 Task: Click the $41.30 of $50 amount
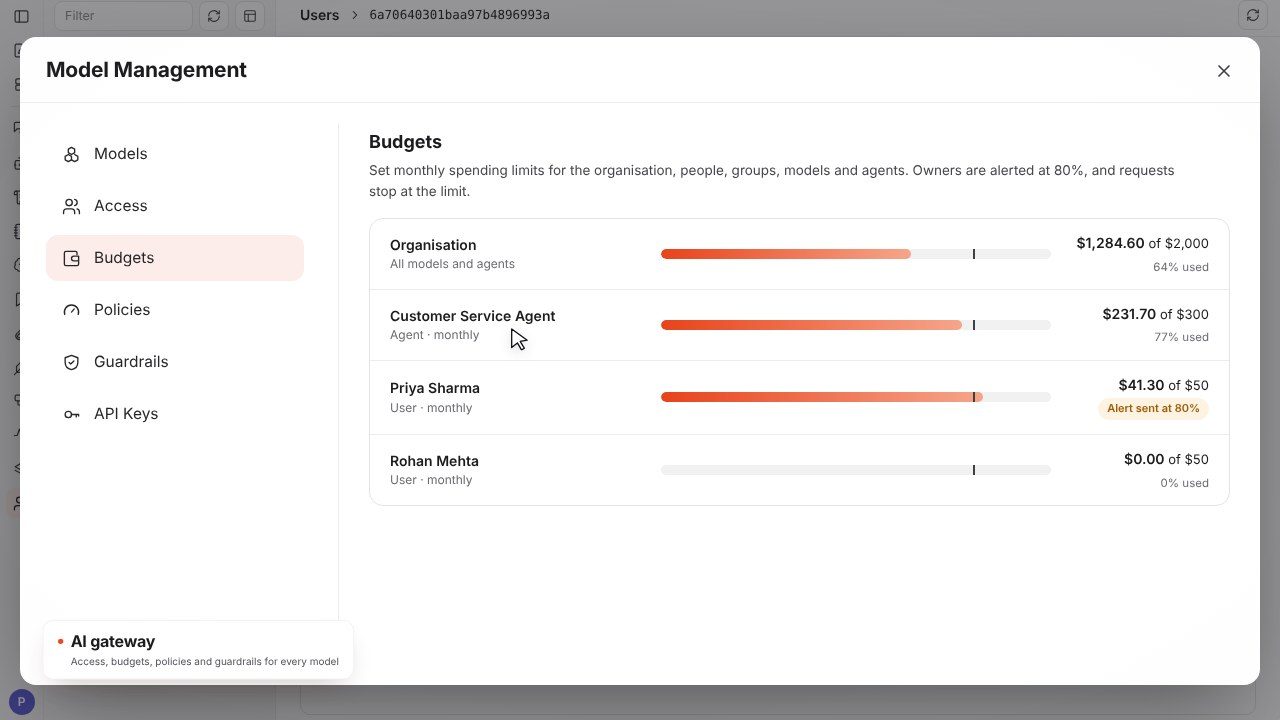(x=1163, y=385)
